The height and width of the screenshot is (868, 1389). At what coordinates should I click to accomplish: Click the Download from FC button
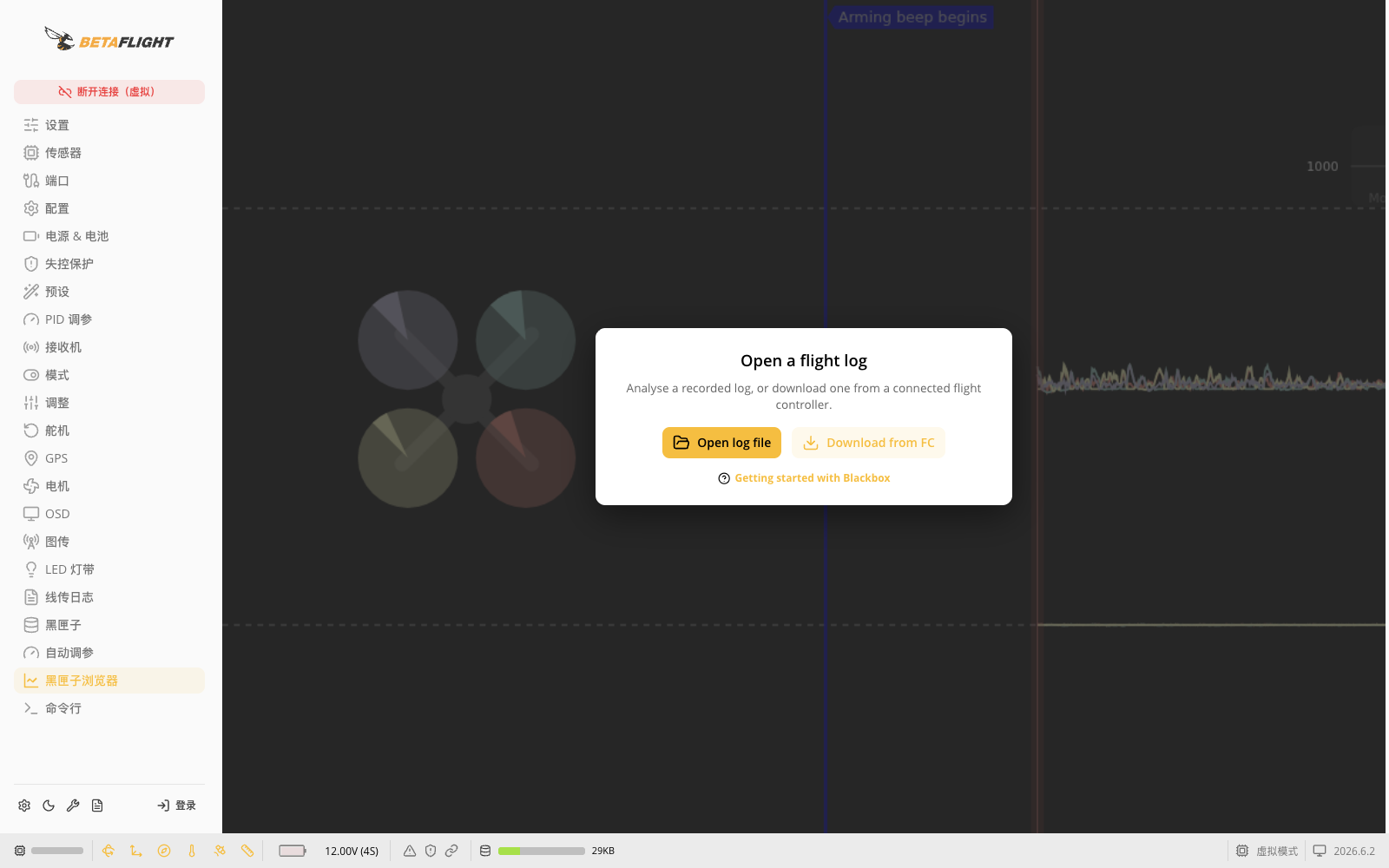point(868,443)
